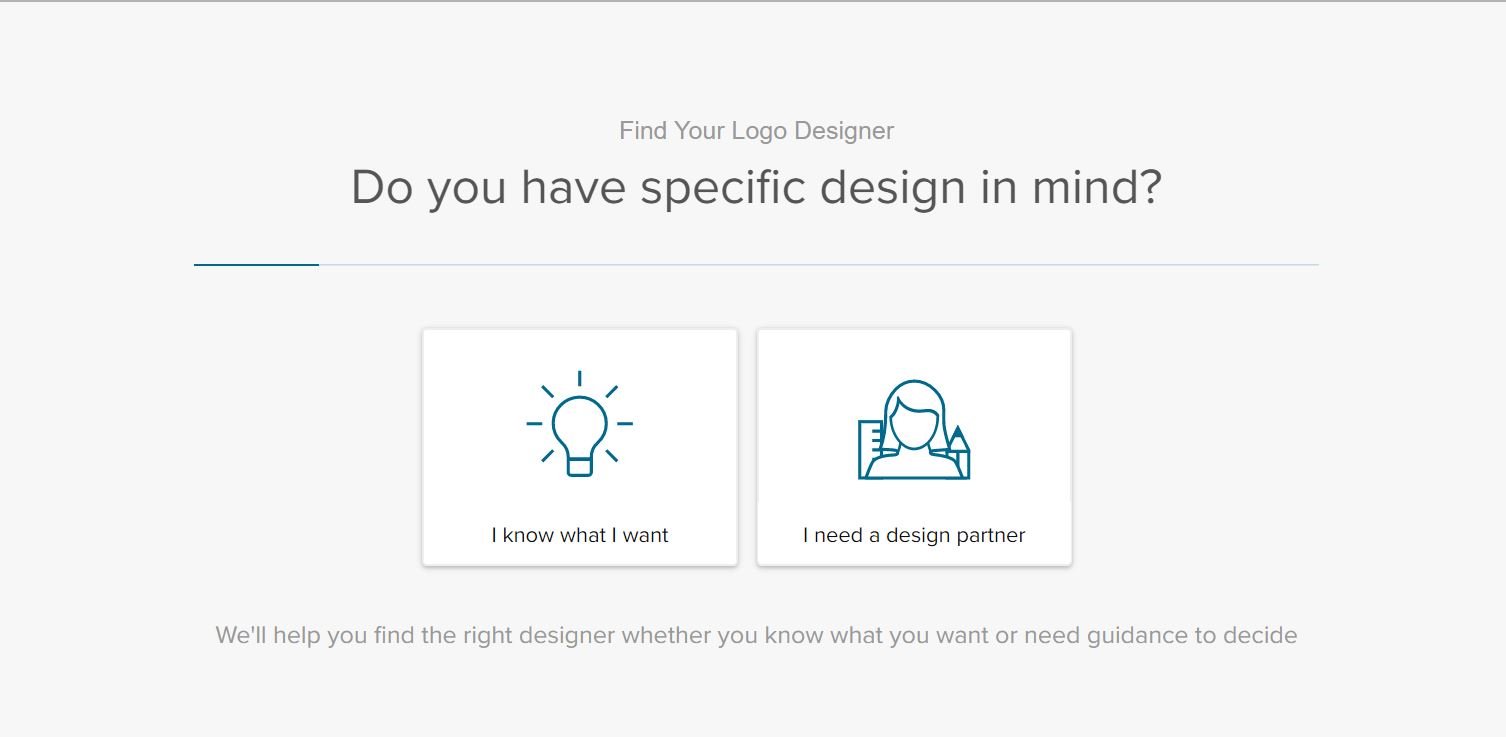Click the word 'want' in the left card
Screen dimensions: 1506x737
(x=646, y=535)
